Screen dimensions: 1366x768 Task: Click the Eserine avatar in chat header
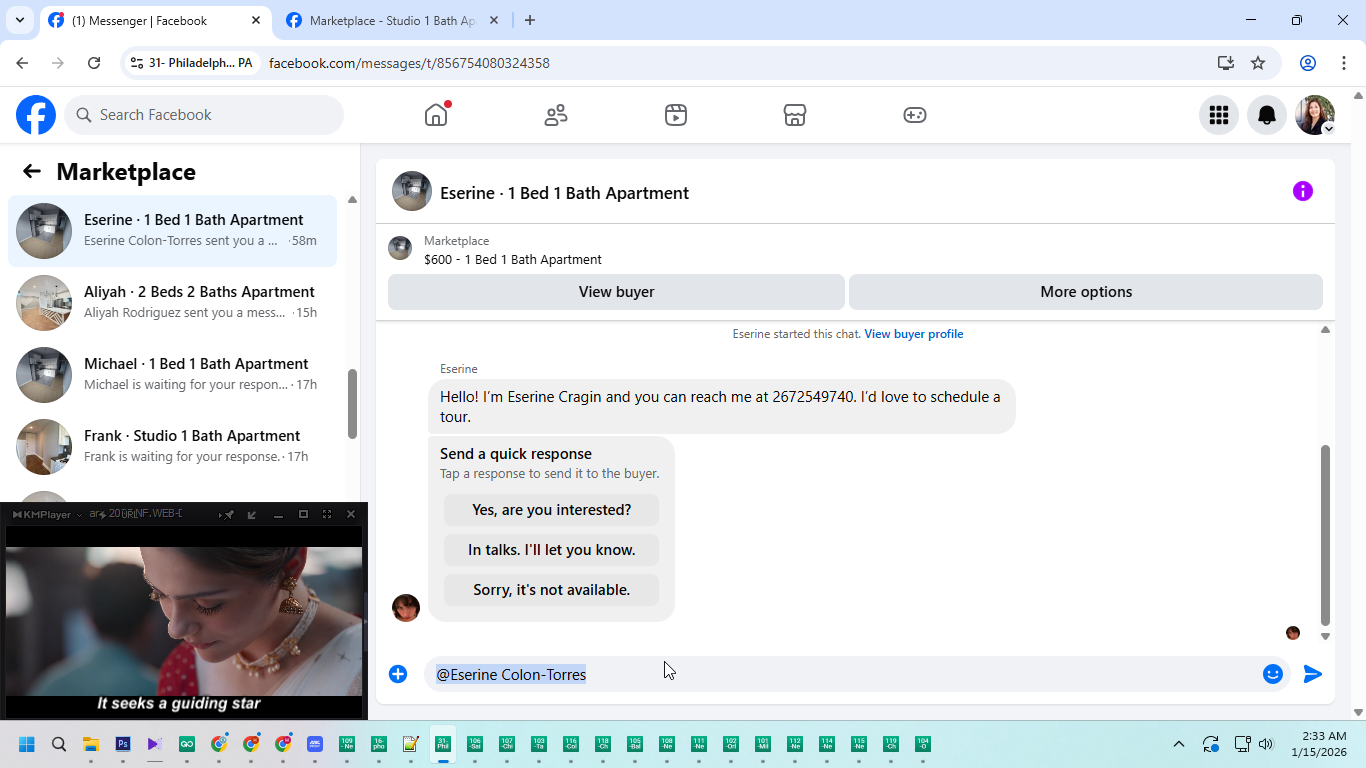click(412, 191)
